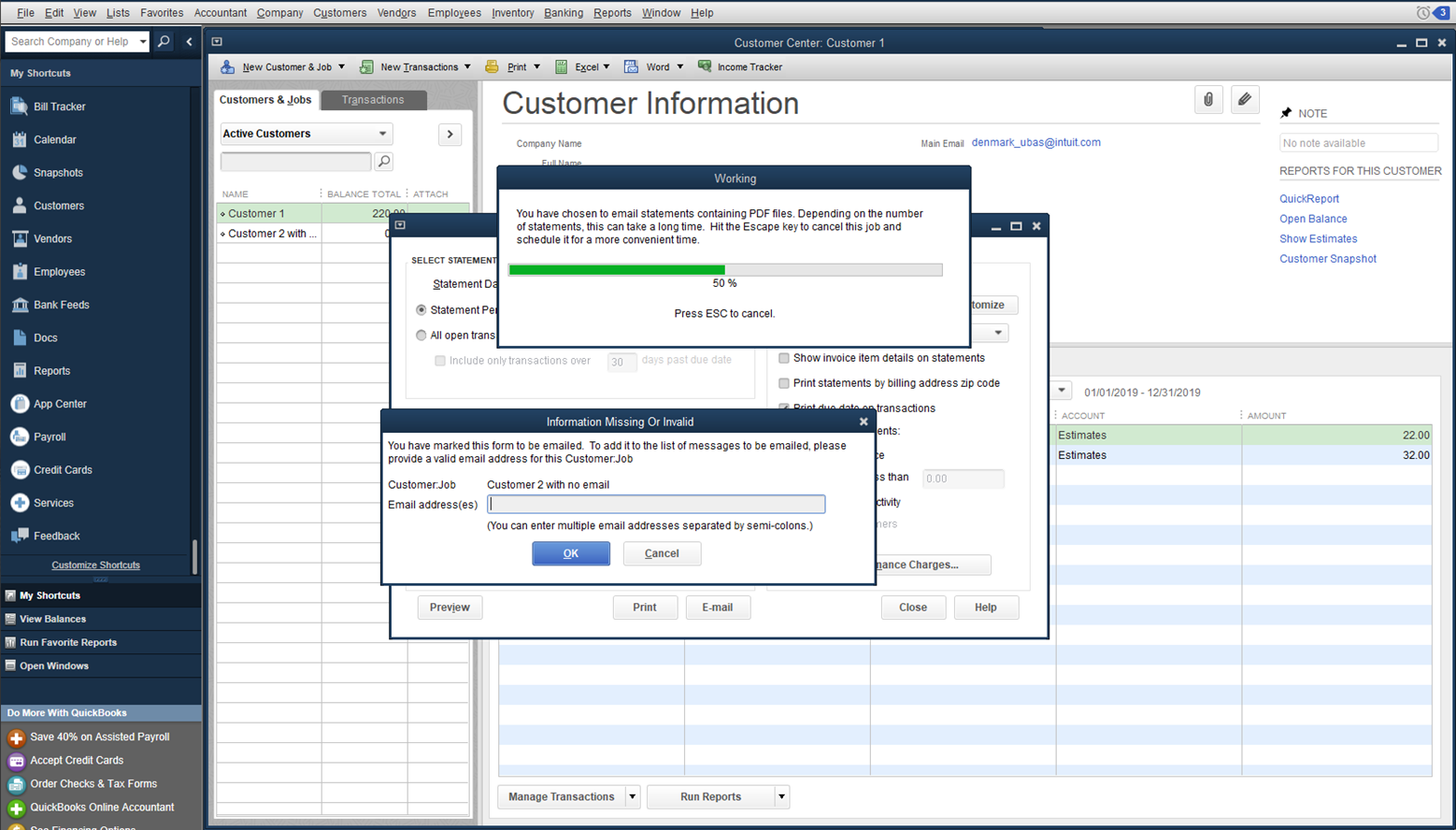
Task: Collapse the left shortcuts panel arrow
Action: (x=189, y=41)
